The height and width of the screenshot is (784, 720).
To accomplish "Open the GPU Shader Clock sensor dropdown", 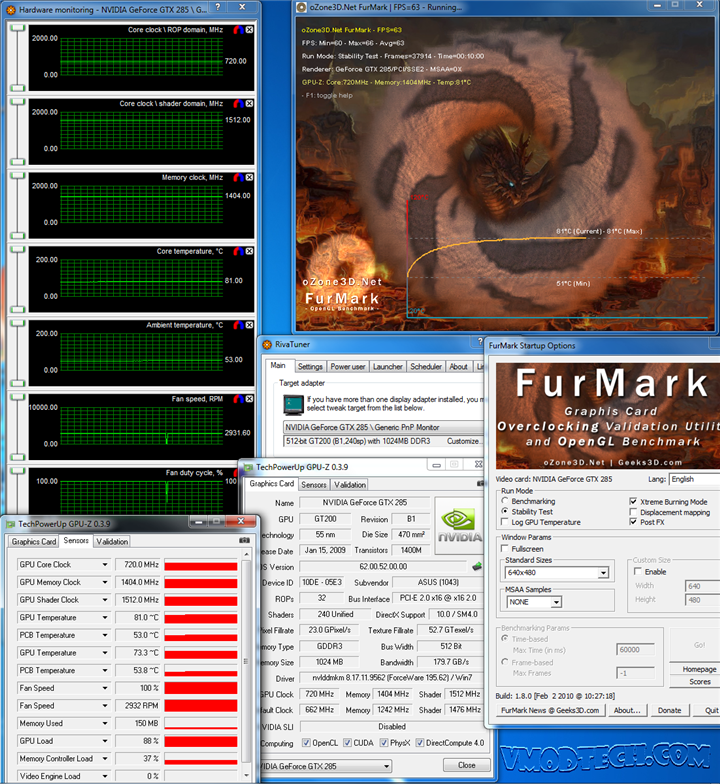I will [104, 600].
